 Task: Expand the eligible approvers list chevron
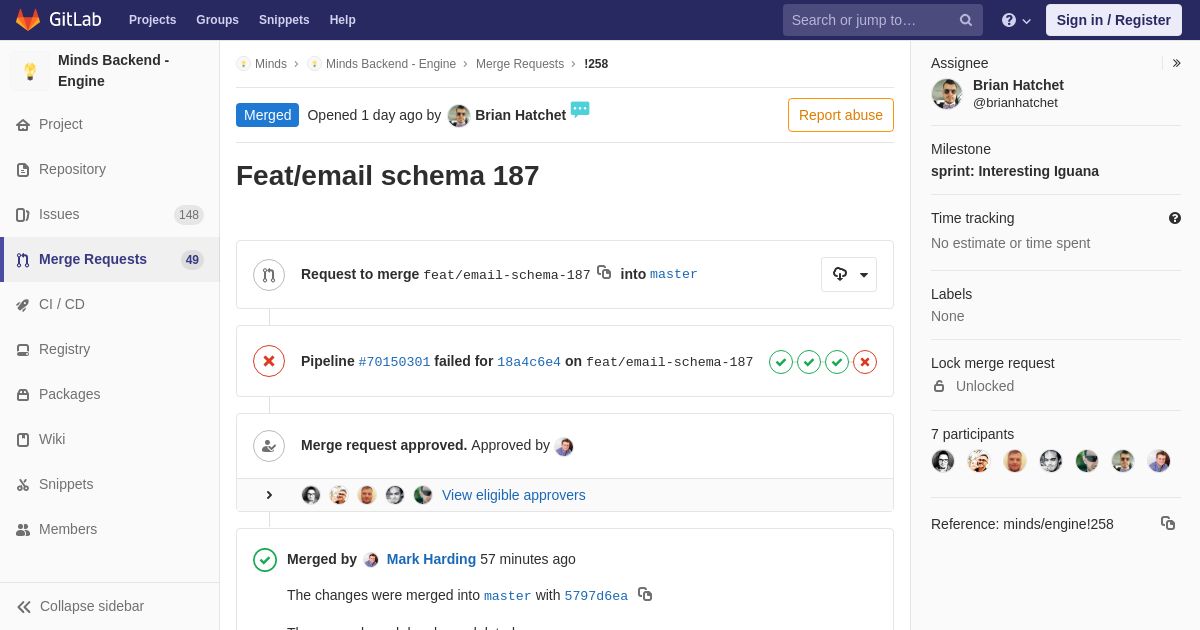click(x=269, y=495)
